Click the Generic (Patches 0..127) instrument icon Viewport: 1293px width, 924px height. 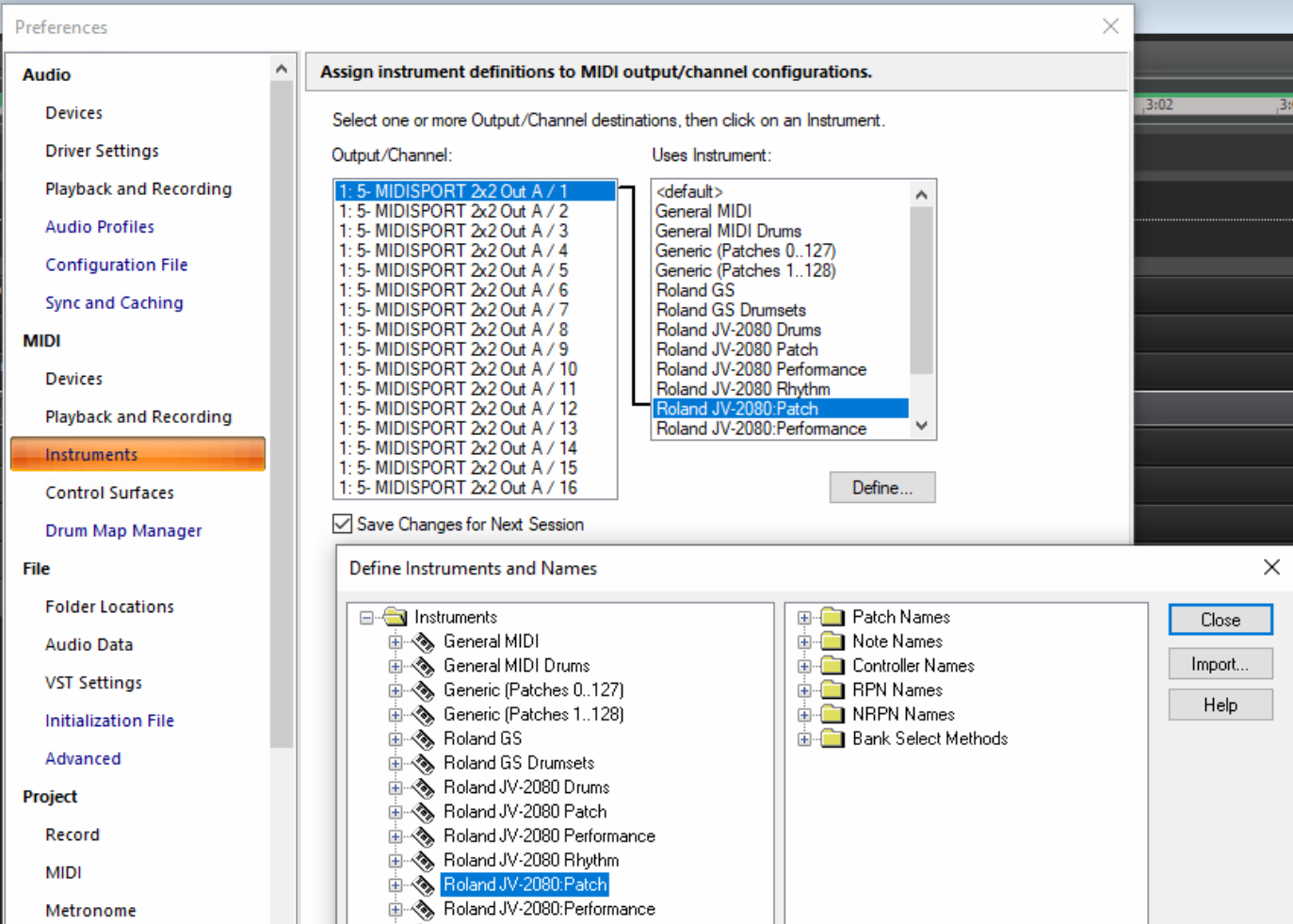click(424, 691)
